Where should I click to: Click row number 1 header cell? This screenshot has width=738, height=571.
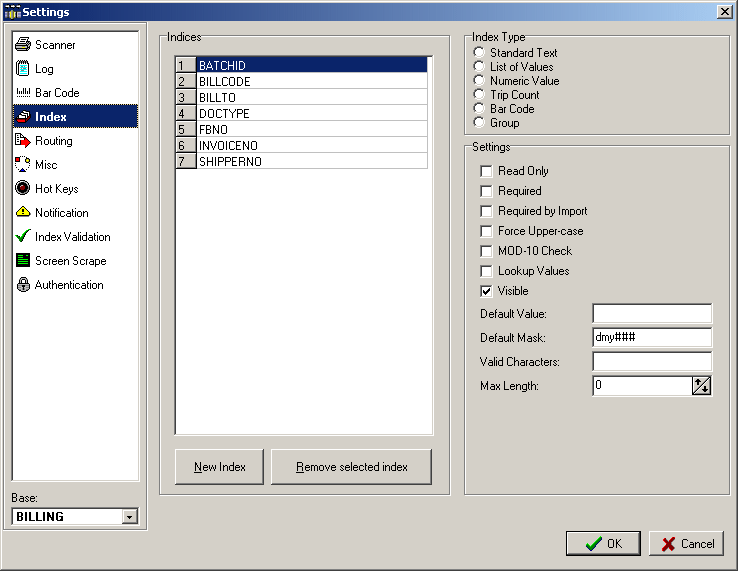click(185, 65)
